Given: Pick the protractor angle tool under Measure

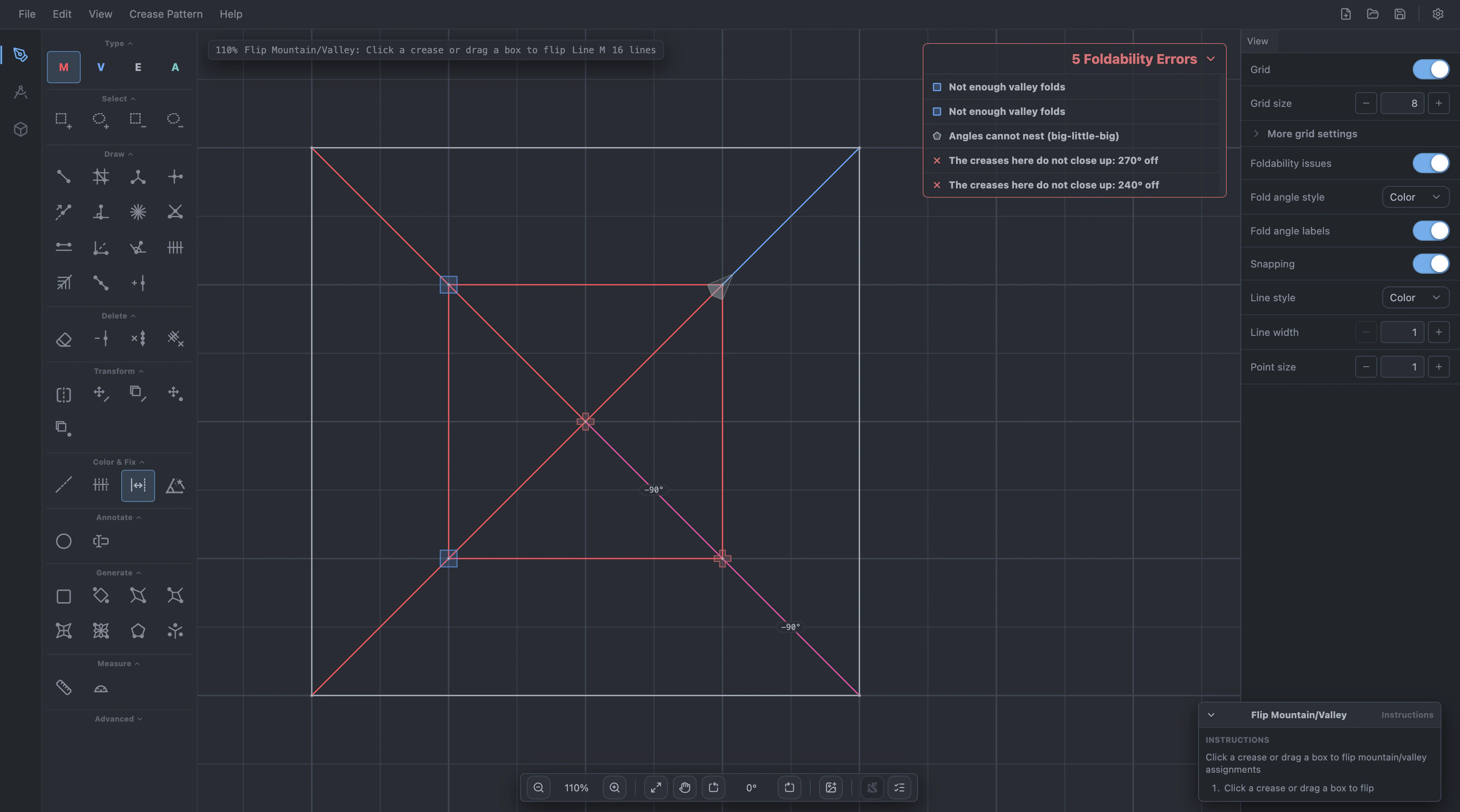Looking at the screenshot, I should click(101, 687).
